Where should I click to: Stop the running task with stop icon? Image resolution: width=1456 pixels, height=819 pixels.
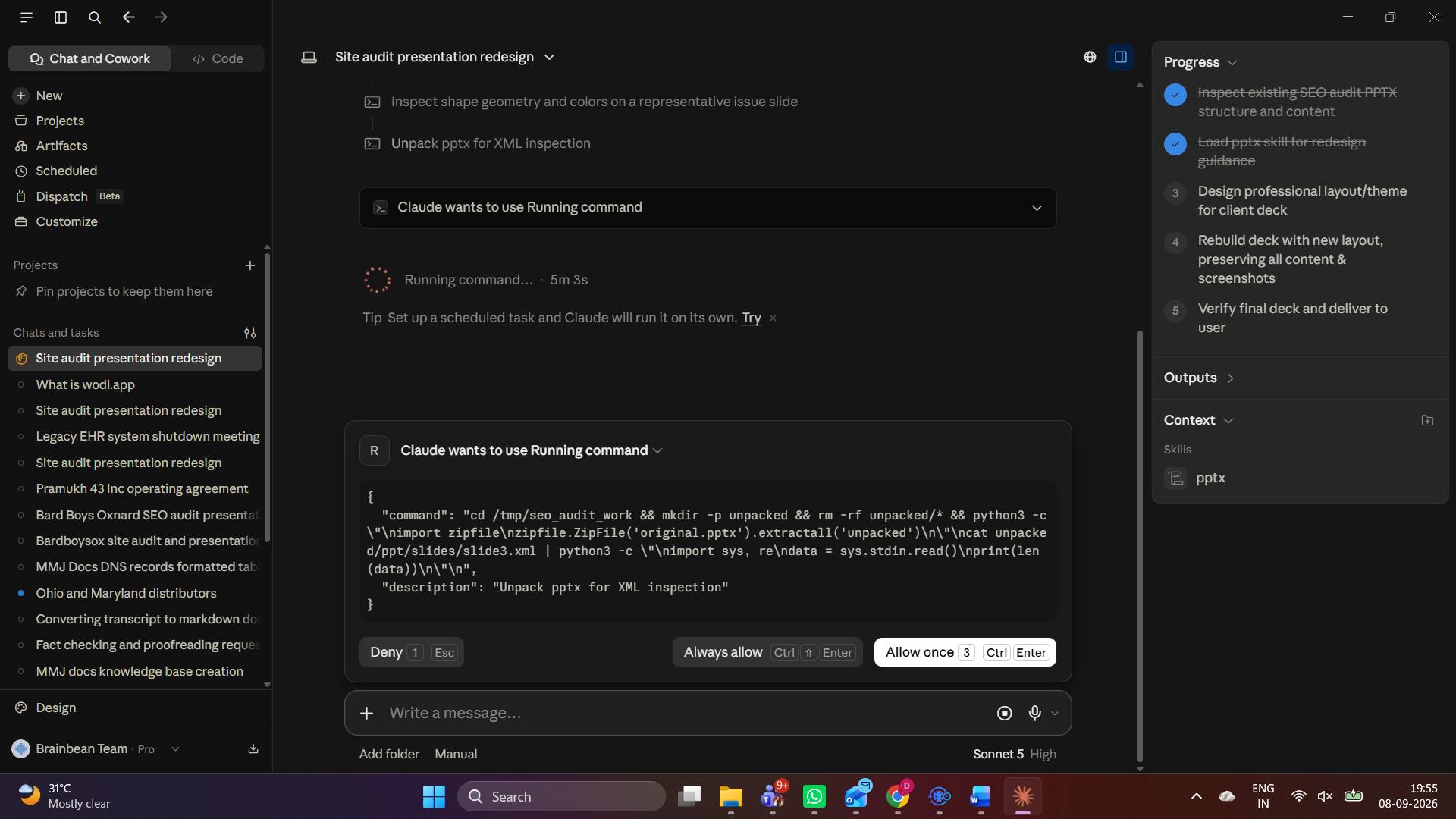[1005, 713]
